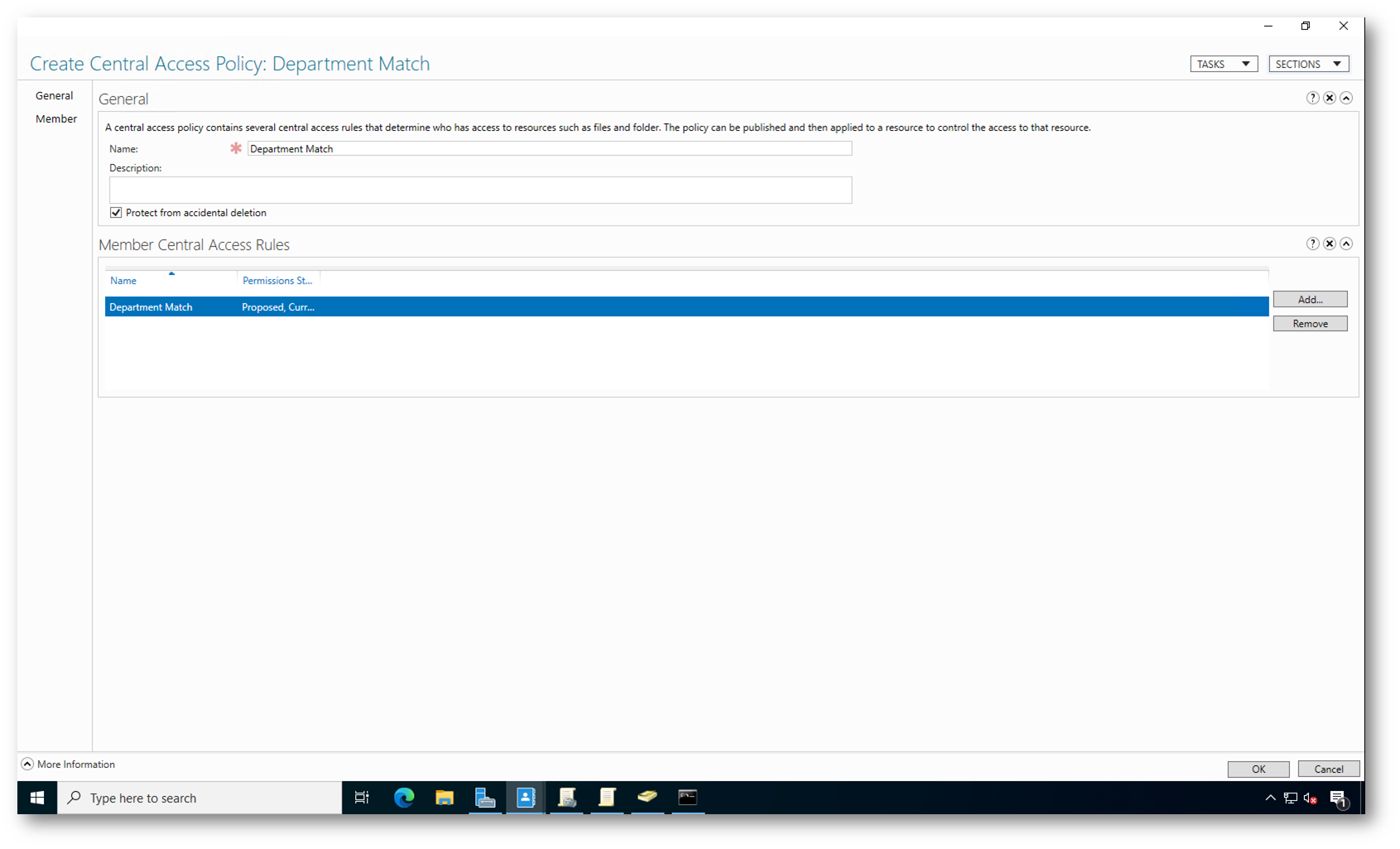Launch Microsoft Edge from the taskbar
Image resolution: width=1400 pixels, height=849 pixels.
tap(404, 798)
